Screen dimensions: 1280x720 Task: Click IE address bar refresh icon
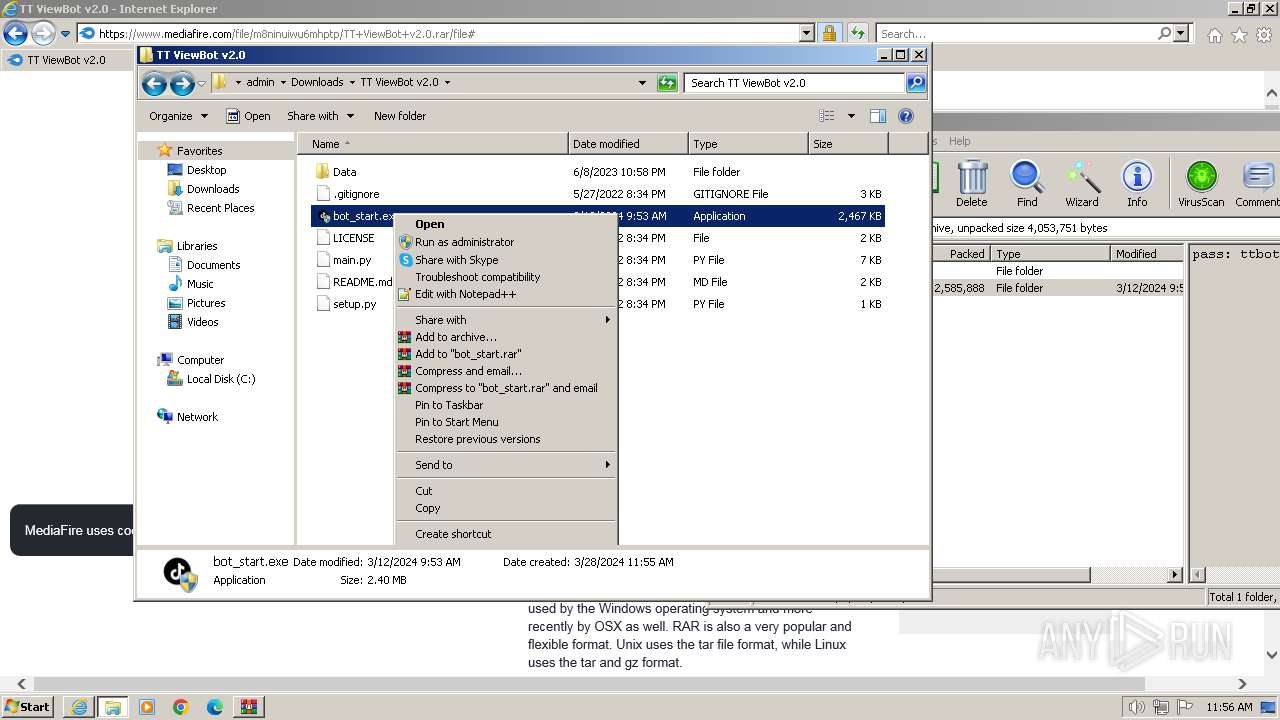857,34
